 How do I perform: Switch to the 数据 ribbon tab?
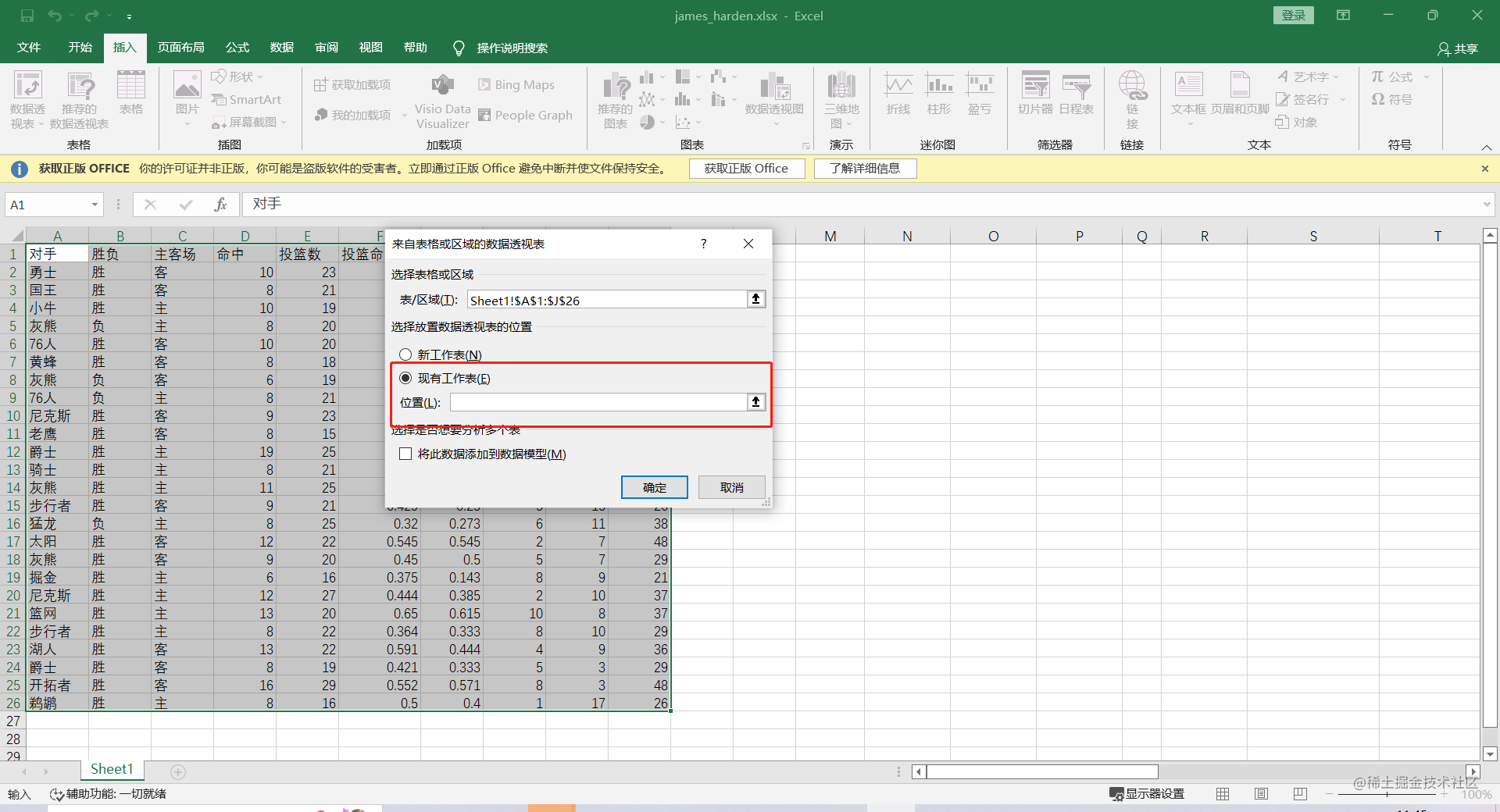(281, 48)
